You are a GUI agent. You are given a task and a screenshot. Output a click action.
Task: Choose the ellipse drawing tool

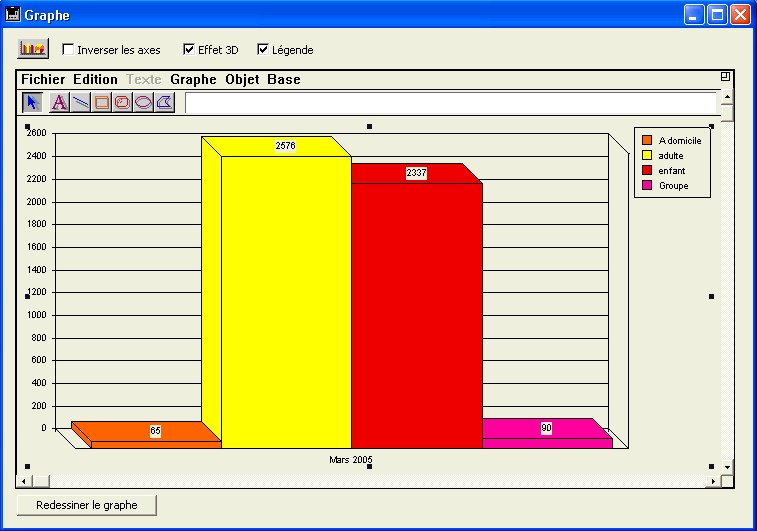143,102
